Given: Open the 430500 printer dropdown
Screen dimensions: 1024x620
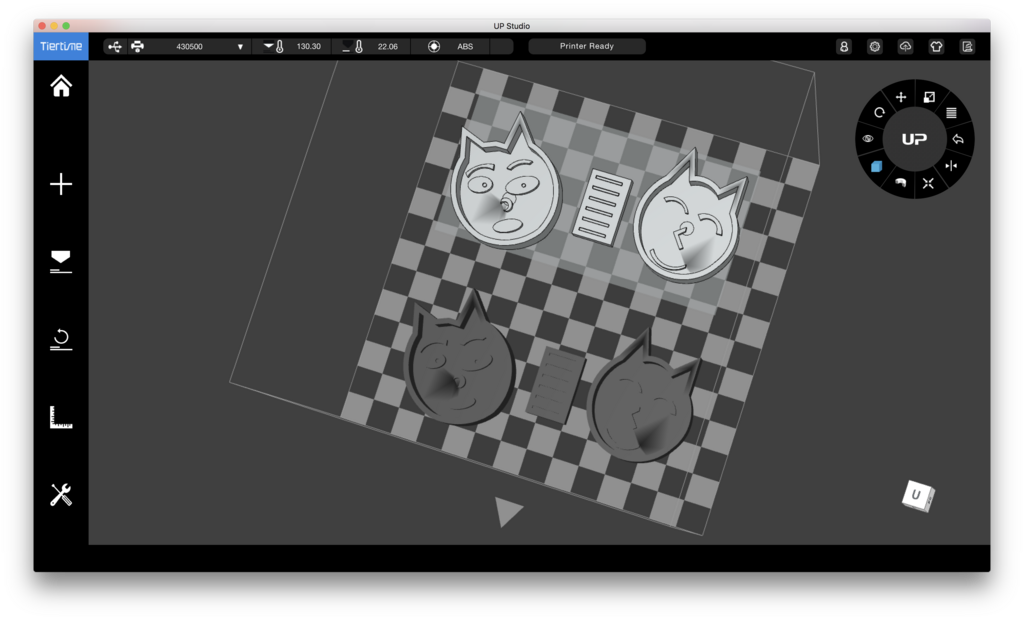Looking at the screenshot, I should (209, 46).
